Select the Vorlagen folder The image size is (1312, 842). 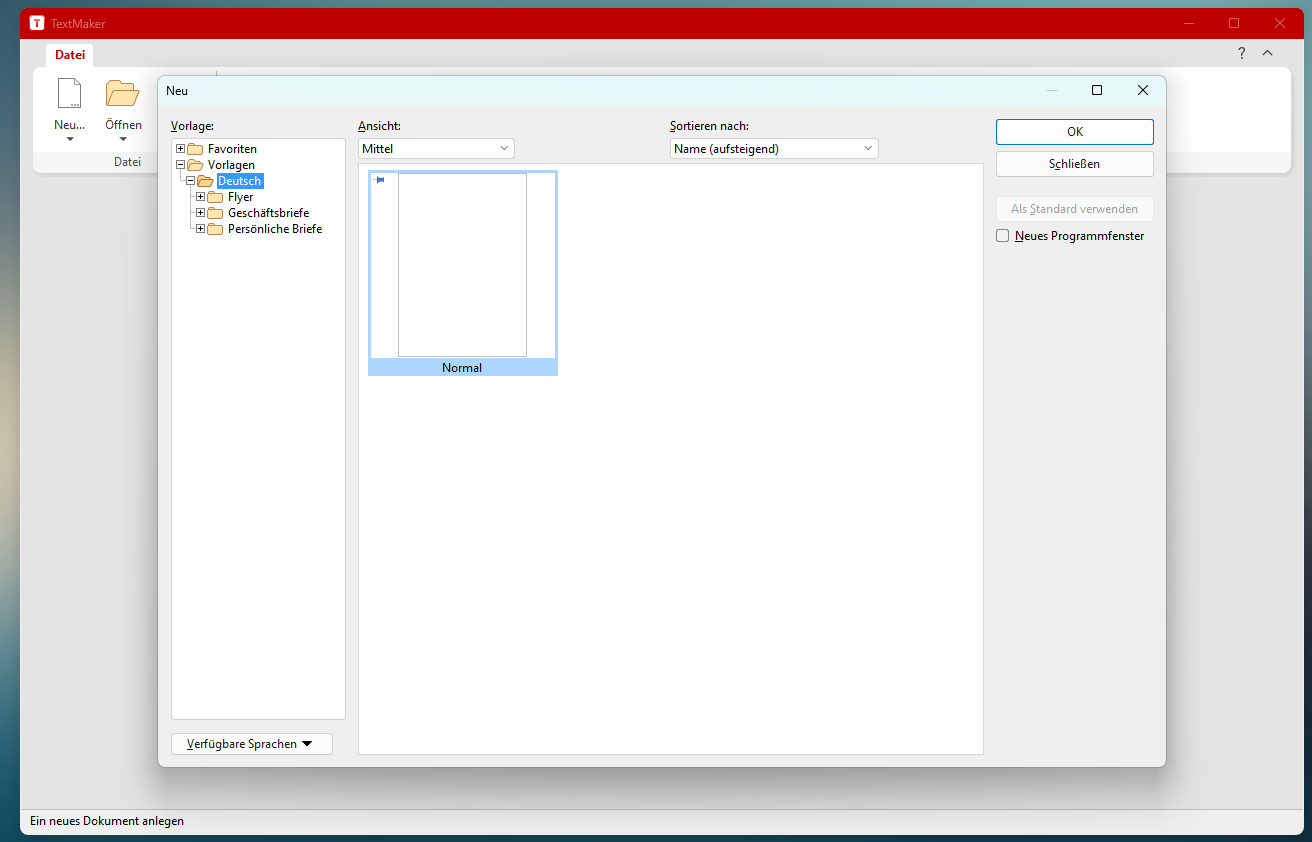coord(231,165)
